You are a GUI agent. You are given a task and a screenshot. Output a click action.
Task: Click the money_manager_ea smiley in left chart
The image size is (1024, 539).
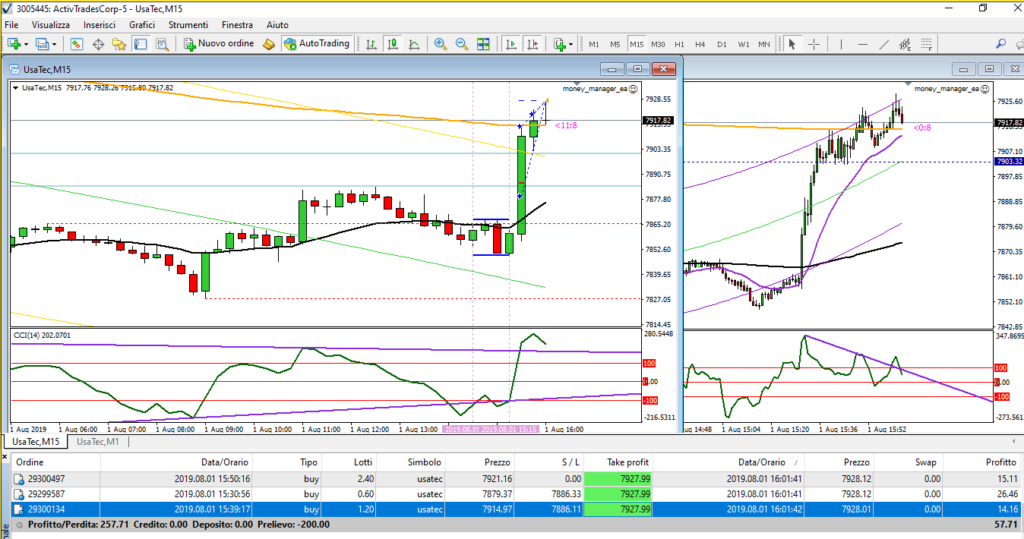[633, 89]
